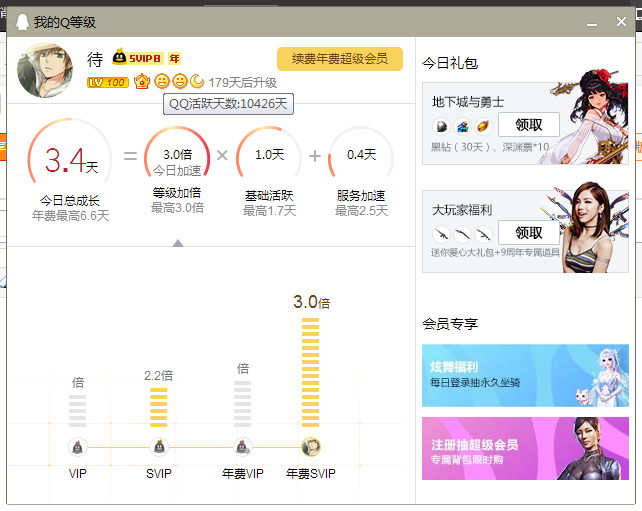Click the 地下城与勇士 title
Screen dimensions: 642x511
468,102
